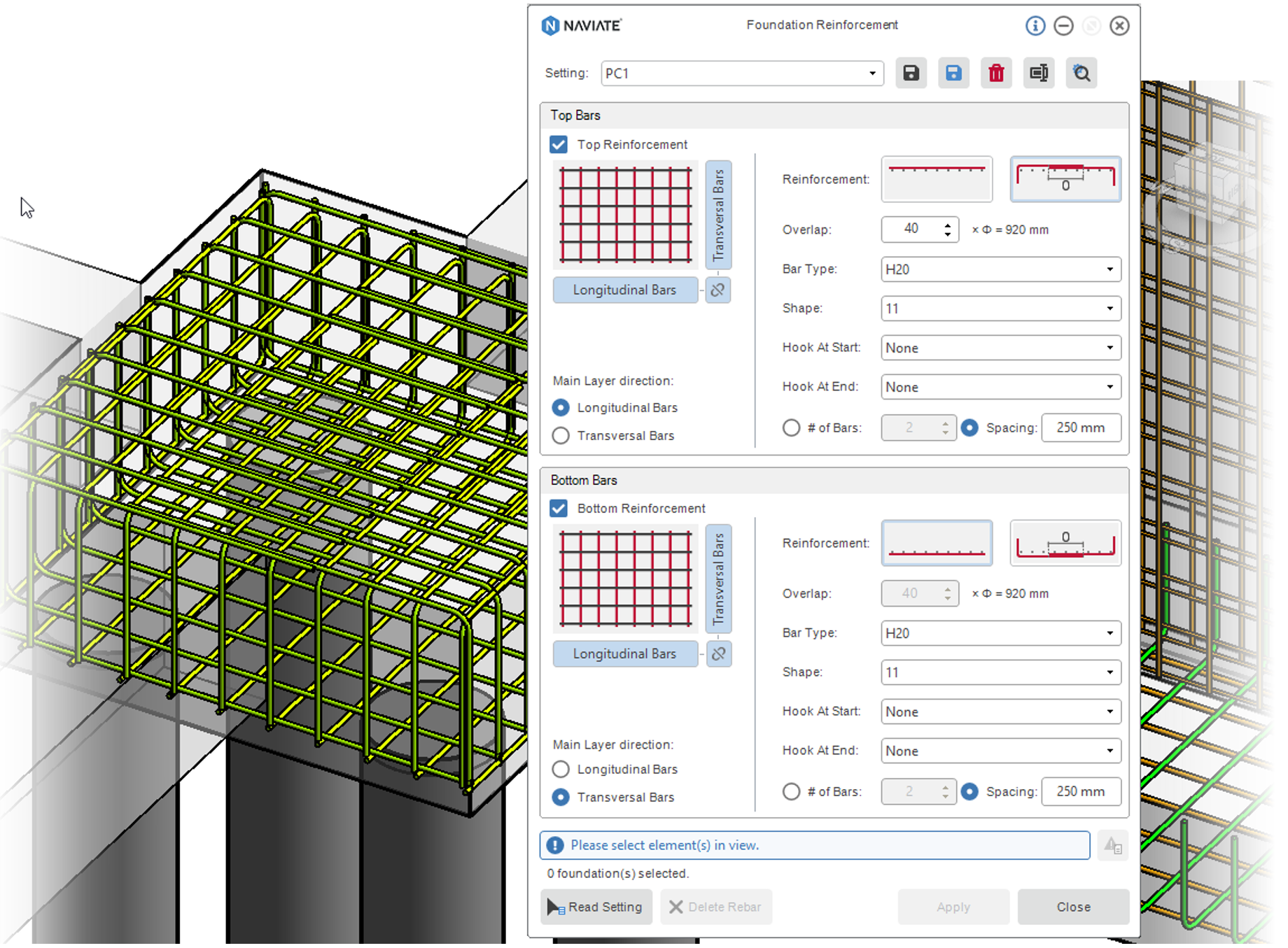The width and height of the screenshot is (1288, 948).
Task: Click the blue save-as setting icon
Action: pyautogui.click(x=953, y=73)
